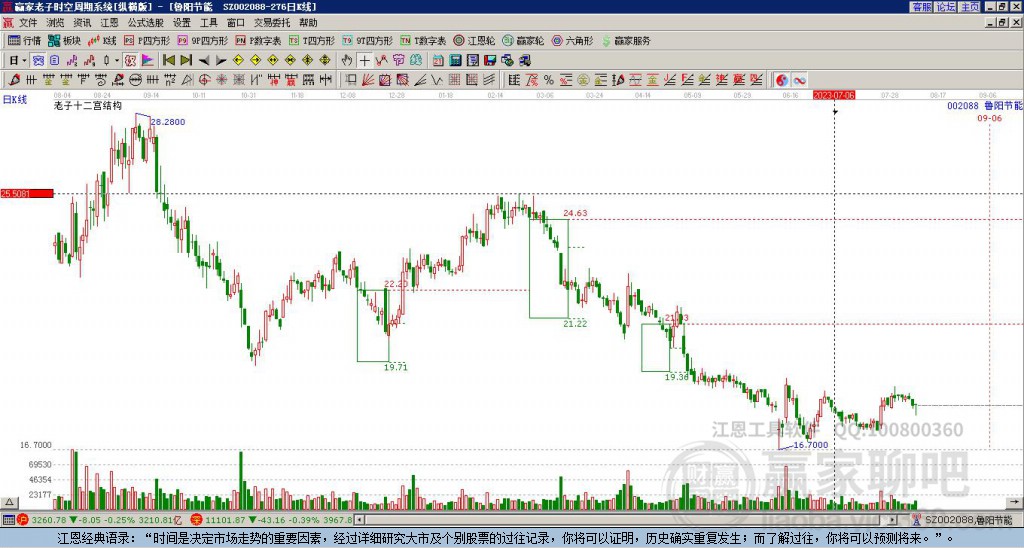Click the save floppy disk icon

click(490, 61)
